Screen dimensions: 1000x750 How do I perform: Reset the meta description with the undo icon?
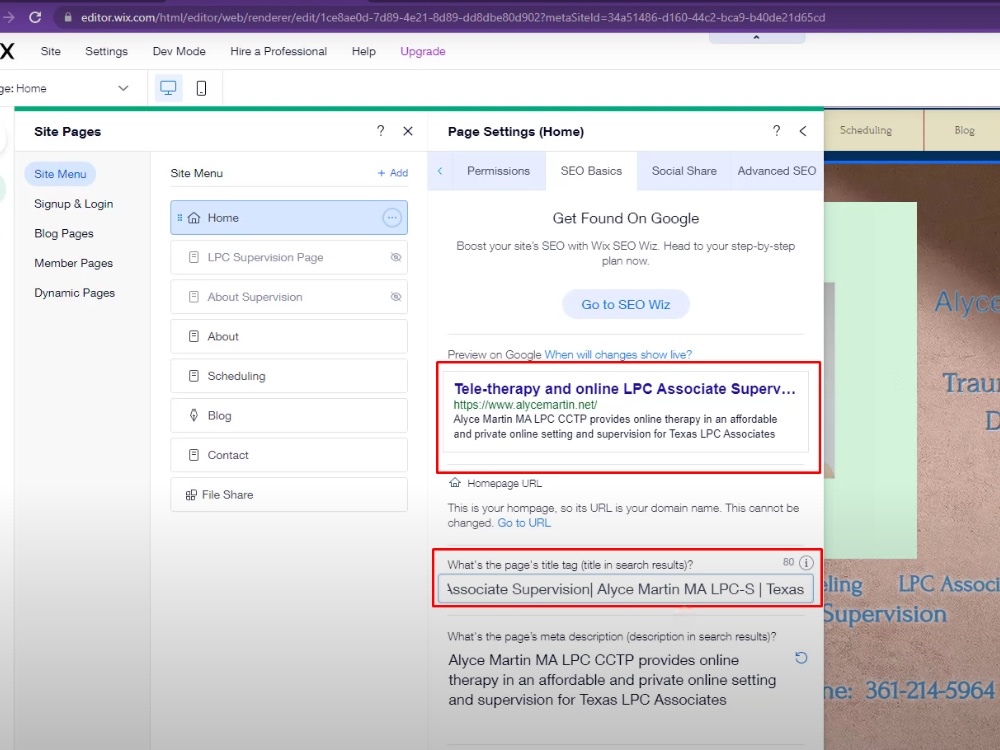click(801, 658)
